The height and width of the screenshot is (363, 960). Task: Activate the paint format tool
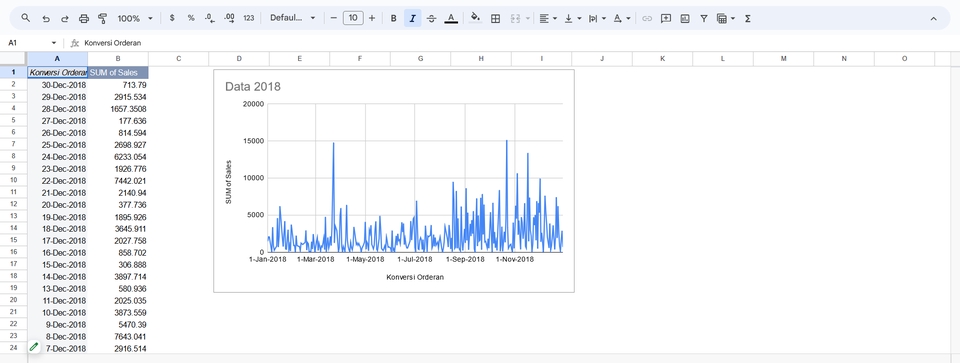click(x=103, y=18)
